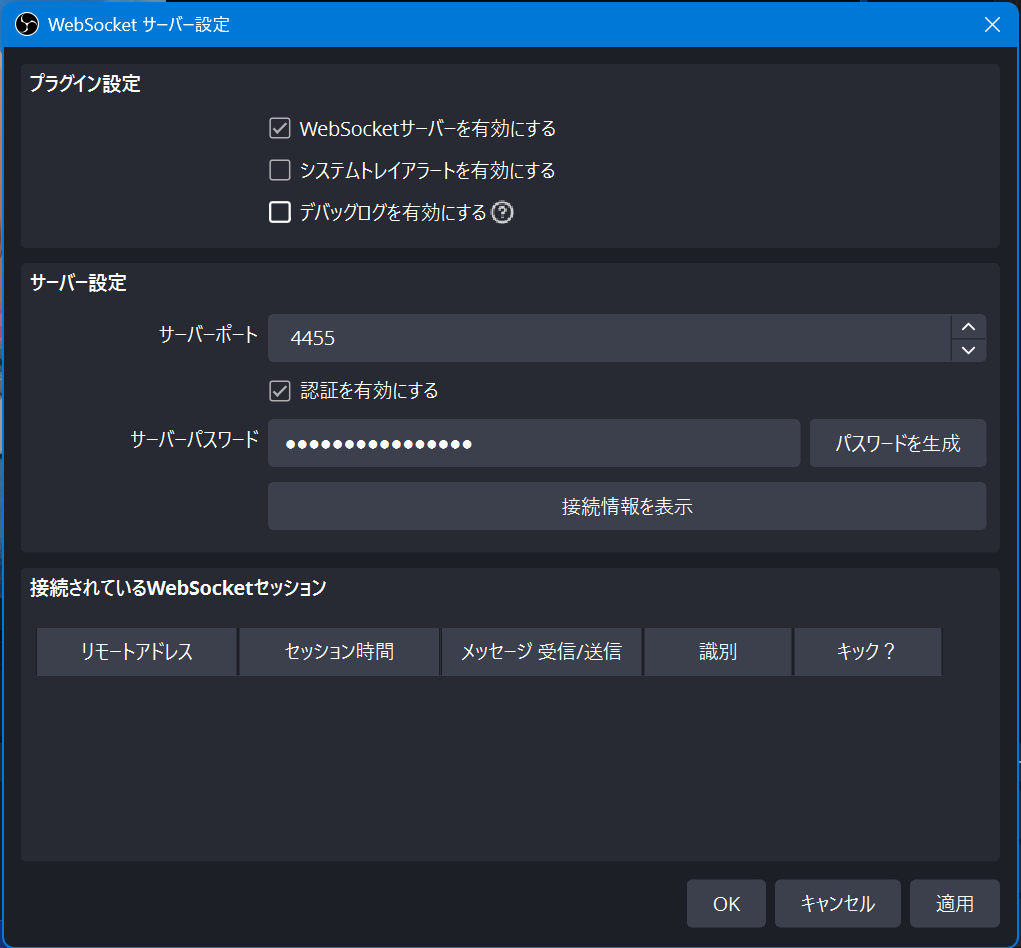Decrease server port with the down arrow
Screen dimensions: 1021x948
click(x=967, y=350)
